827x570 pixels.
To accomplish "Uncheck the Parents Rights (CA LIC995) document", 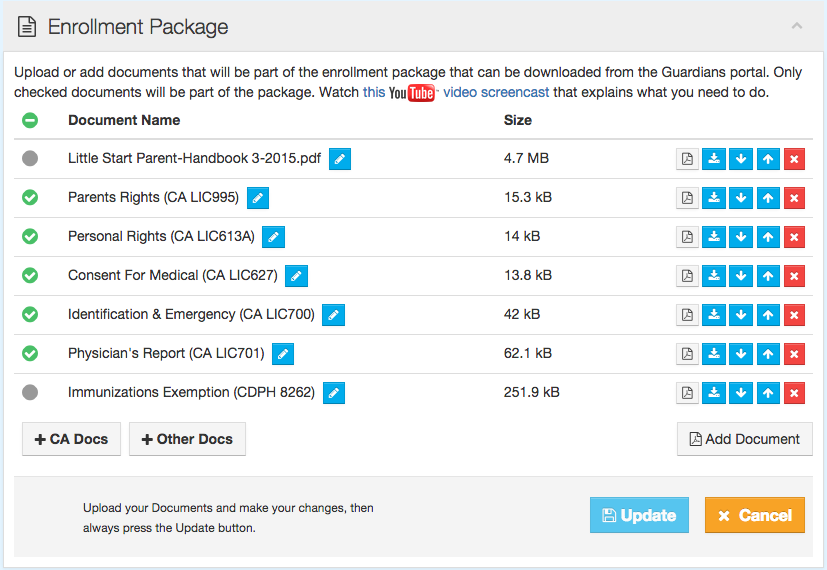I will pyautogui.click(x=30, y=197).
